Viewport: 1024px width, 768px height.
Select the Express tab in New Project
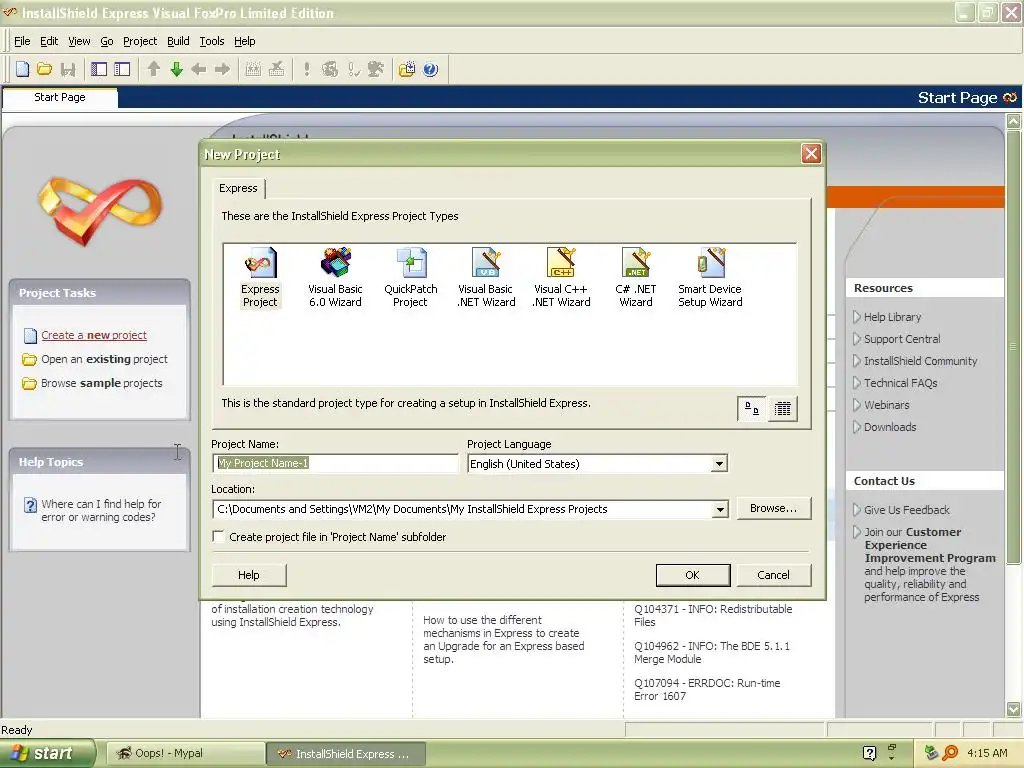point(238,188)
